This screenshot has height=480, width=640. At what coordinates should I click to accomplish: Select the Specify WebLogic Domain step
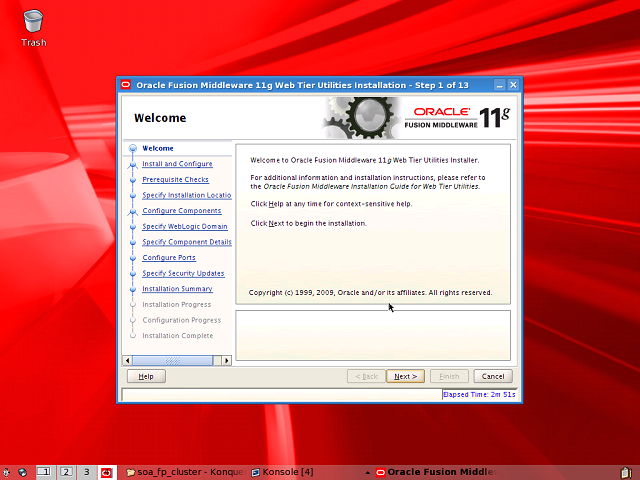(x=184, y=227)
